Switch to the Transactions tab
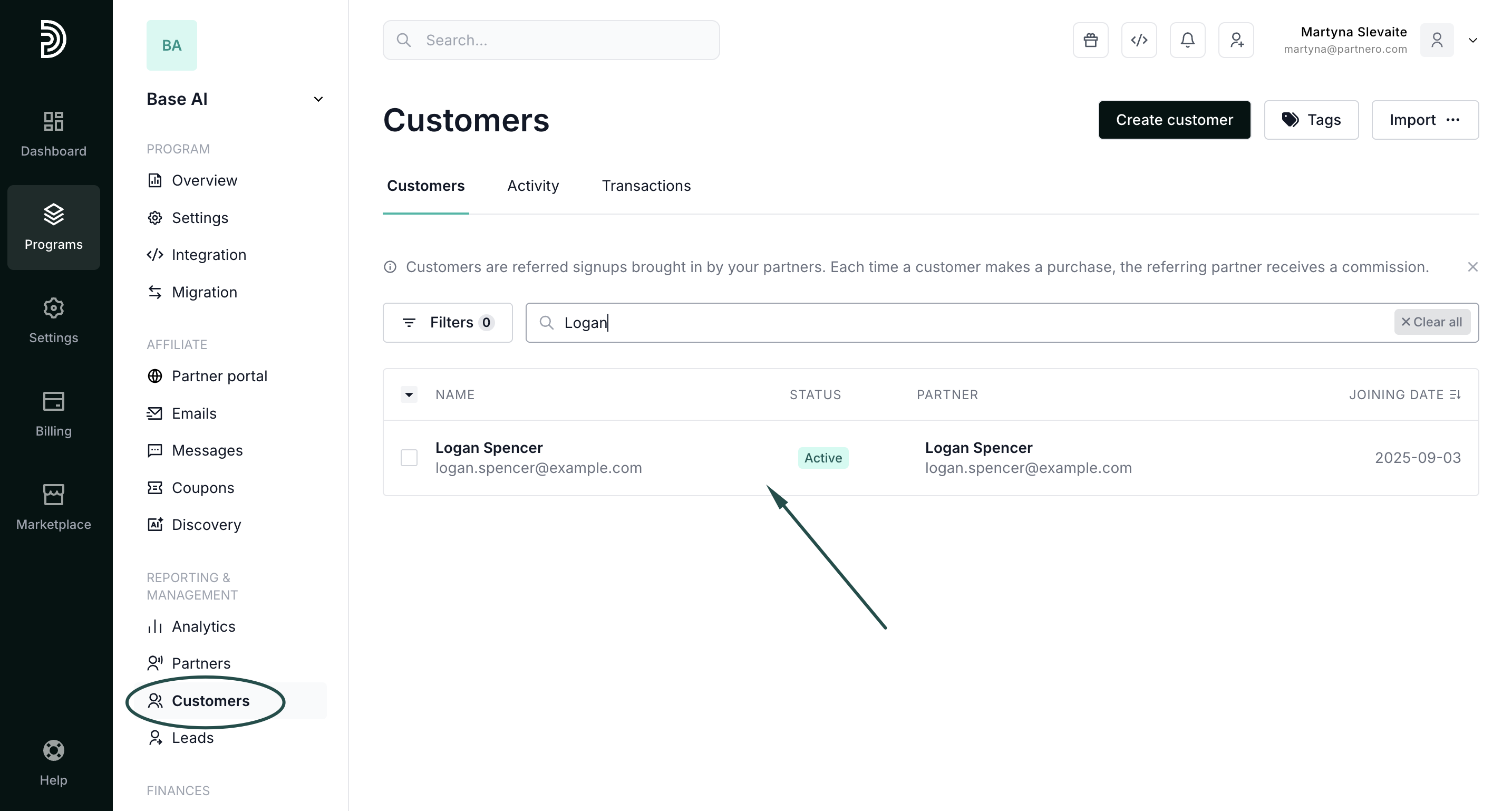Viewport: 1512px width, 811px height. (646, 186)
